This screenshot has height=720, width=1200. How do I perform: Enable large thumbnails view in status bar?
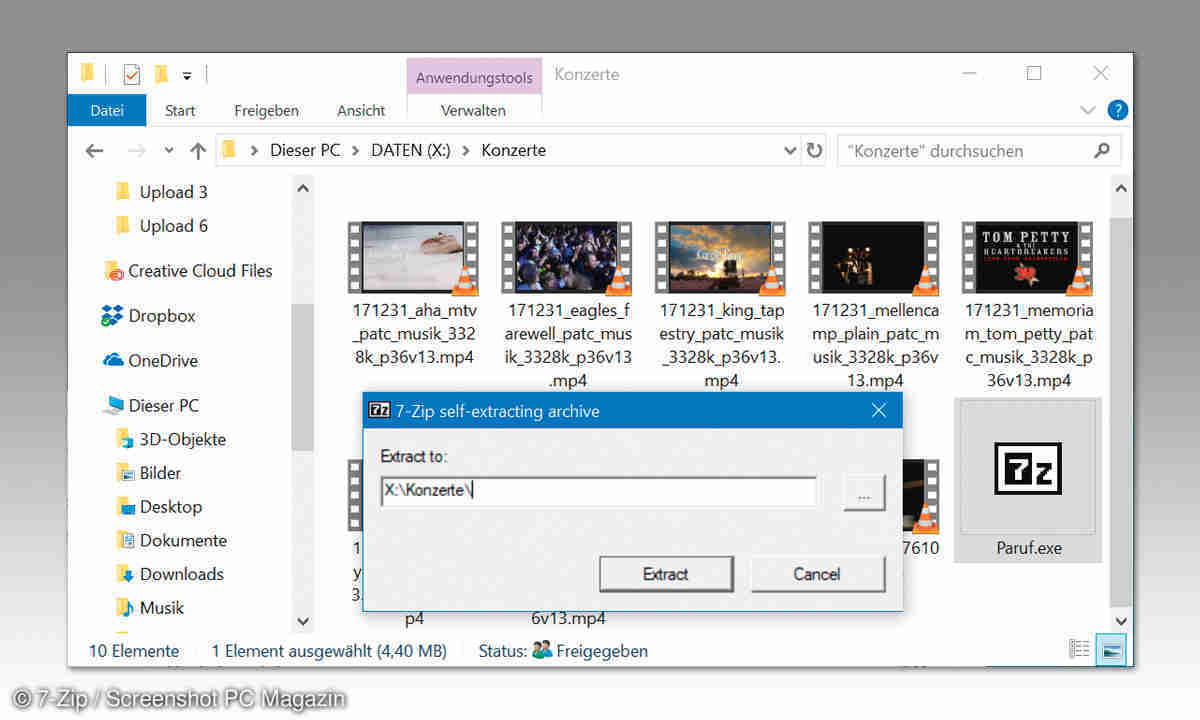[x=1111, y=649]
